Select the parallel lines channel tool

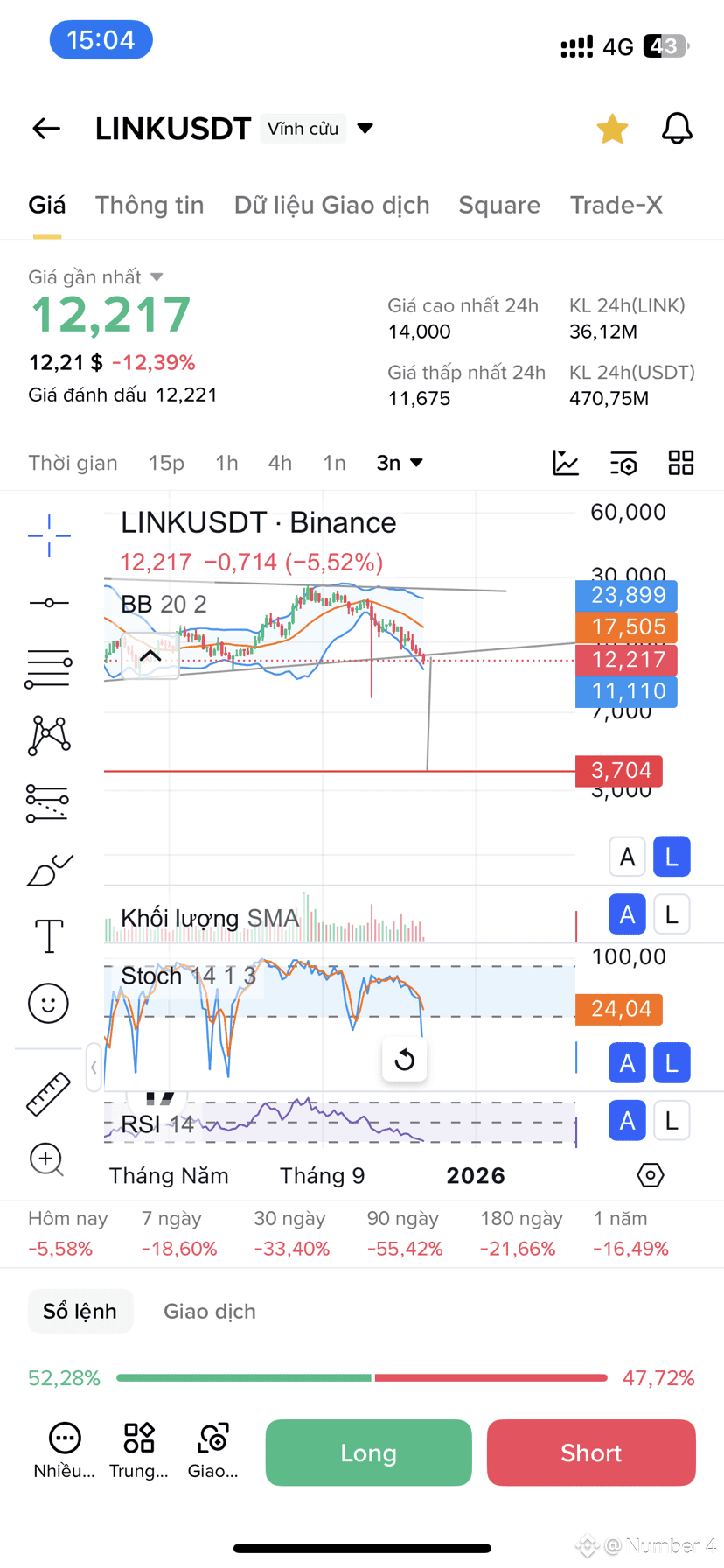tap(49, 669)
